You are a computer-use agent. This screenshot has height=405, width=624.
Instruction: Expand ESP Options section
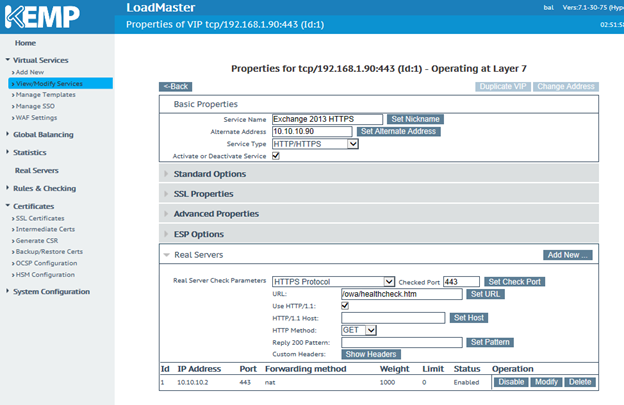tap(379, 234)
